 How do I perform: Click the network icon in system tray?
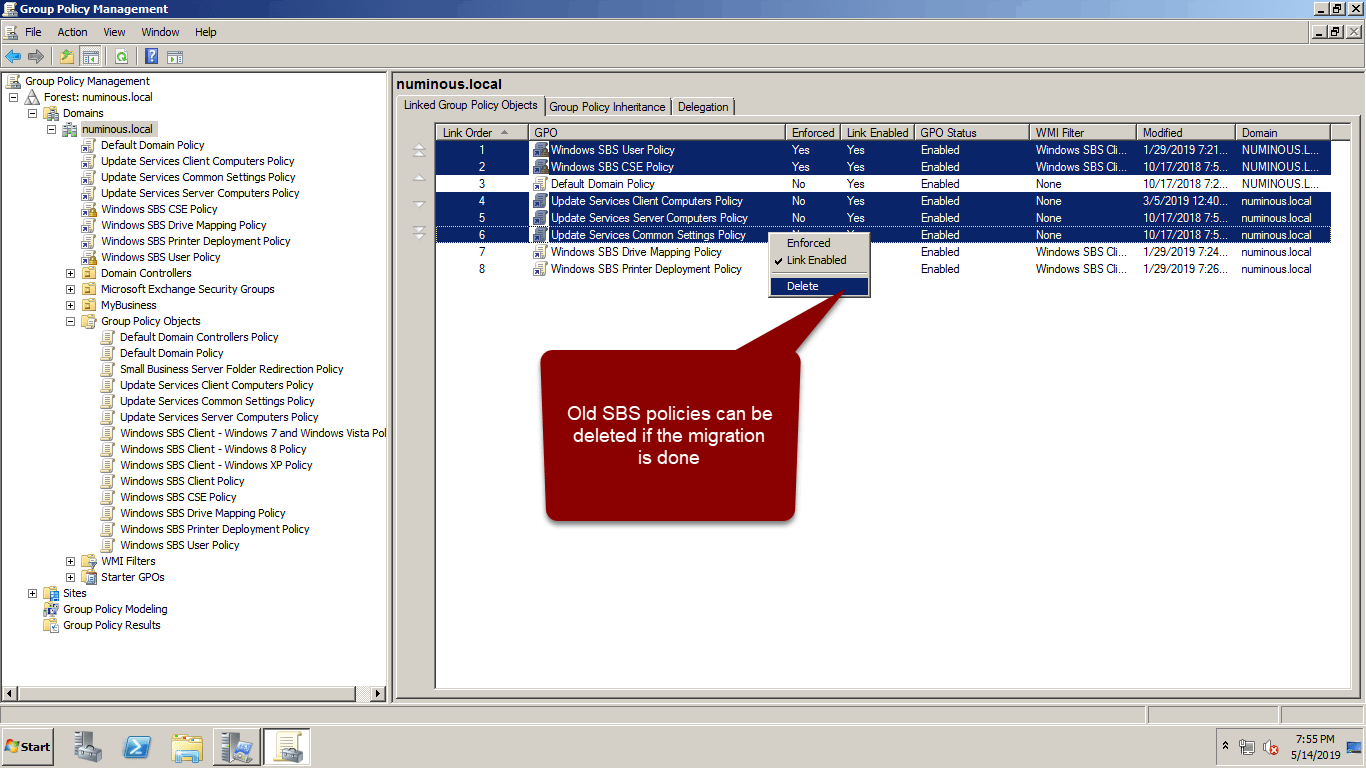point(1247,747)
